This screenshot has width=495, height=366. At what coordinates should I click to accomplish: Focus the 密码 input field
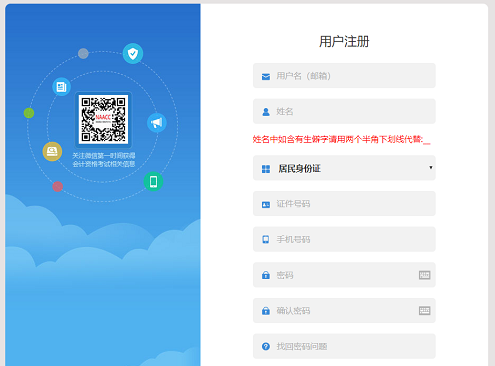click(344, 275)
